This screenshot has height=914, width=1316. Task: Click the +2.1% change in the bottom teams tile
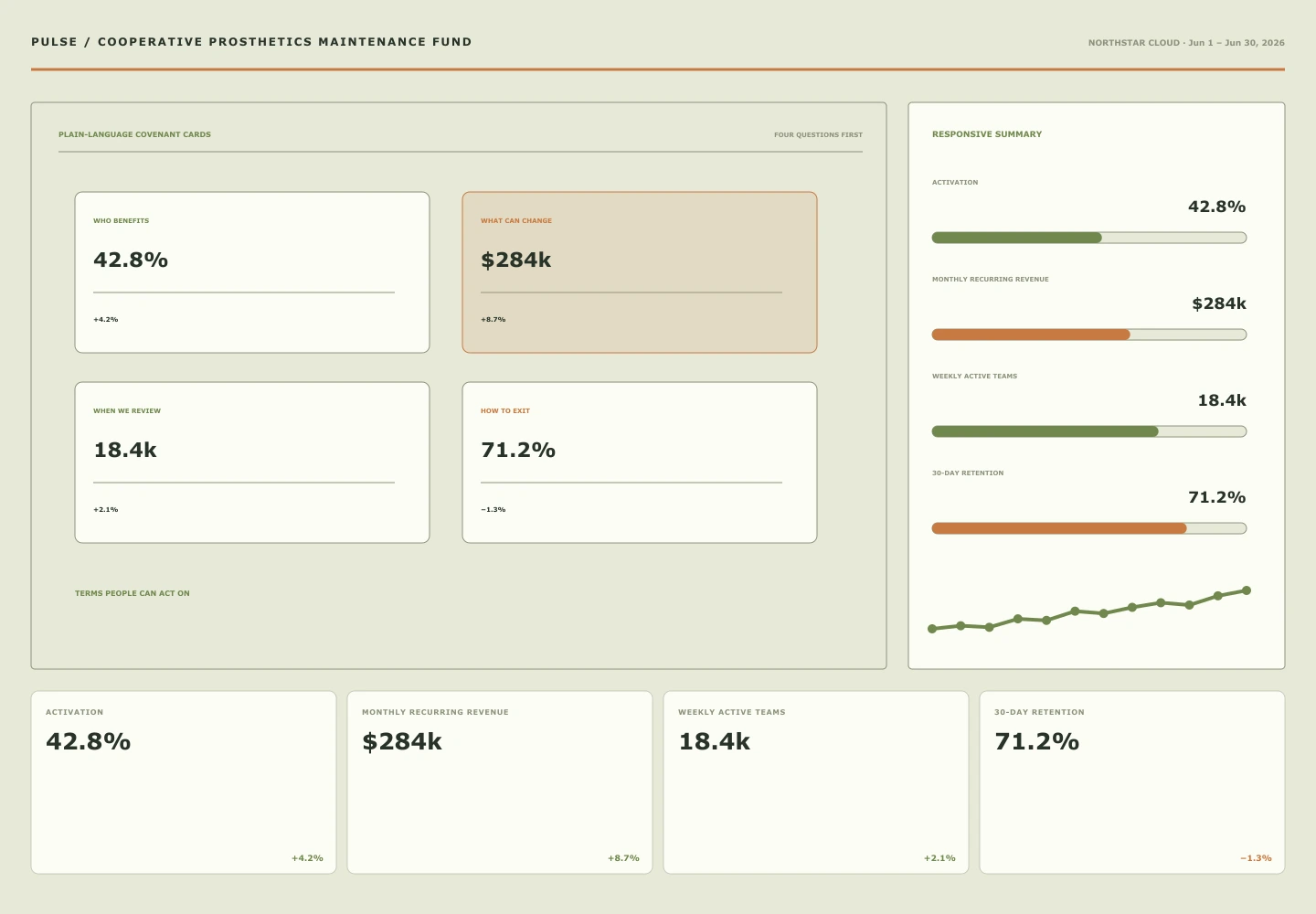[x=939, y=858]
